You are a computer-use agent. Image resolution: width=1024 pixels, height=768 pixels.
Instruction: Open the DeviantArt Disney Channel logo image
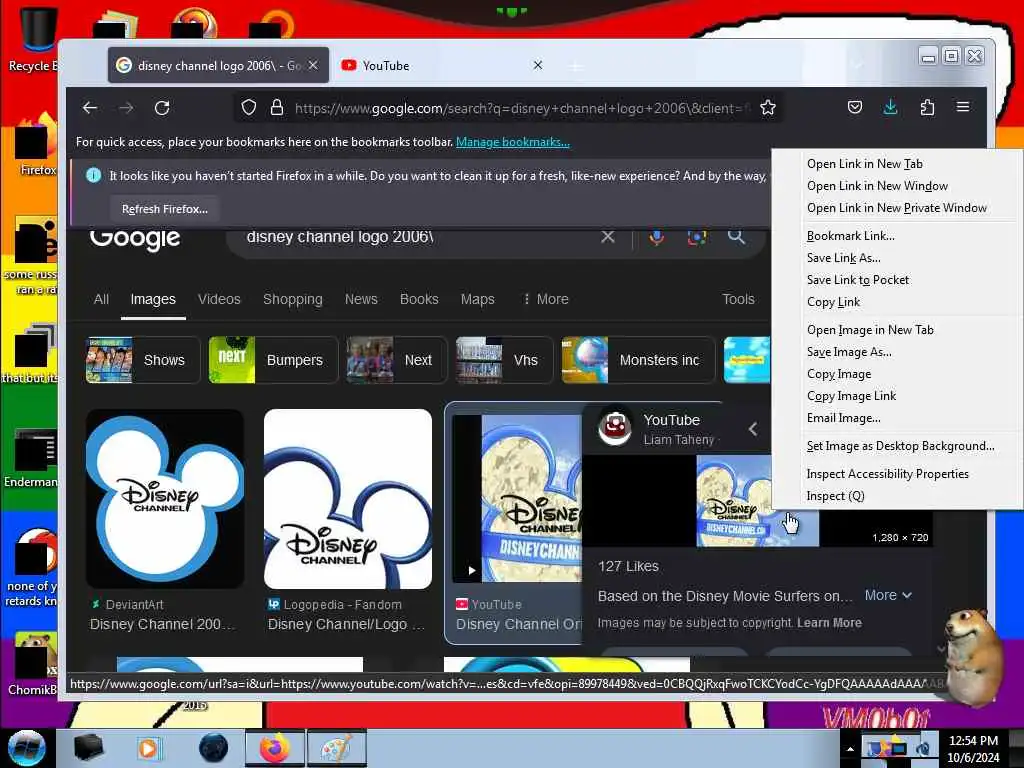pos(165,499)
